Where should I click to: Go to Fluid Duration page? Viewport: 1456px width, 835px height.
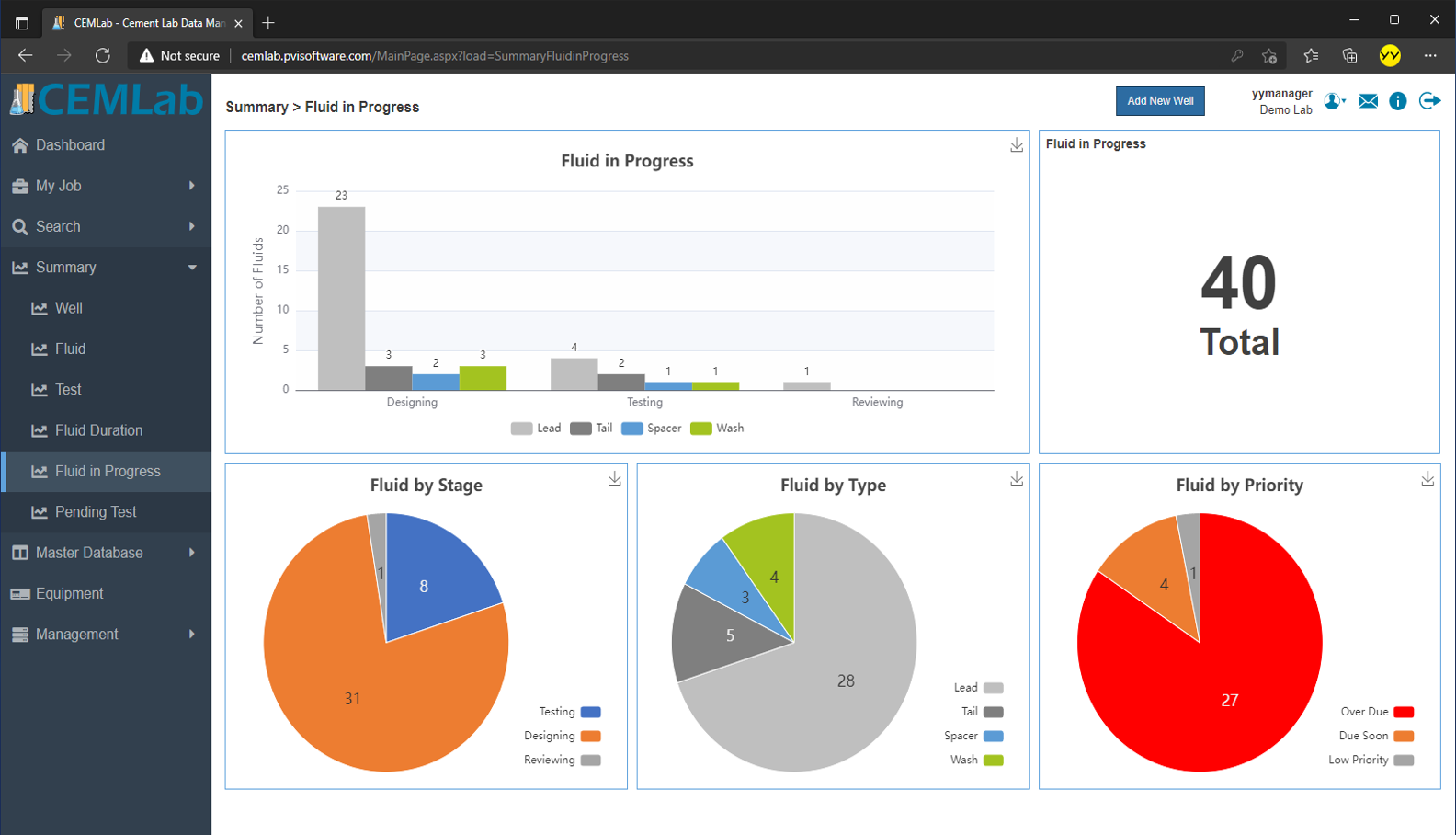[x=98, y=430]
